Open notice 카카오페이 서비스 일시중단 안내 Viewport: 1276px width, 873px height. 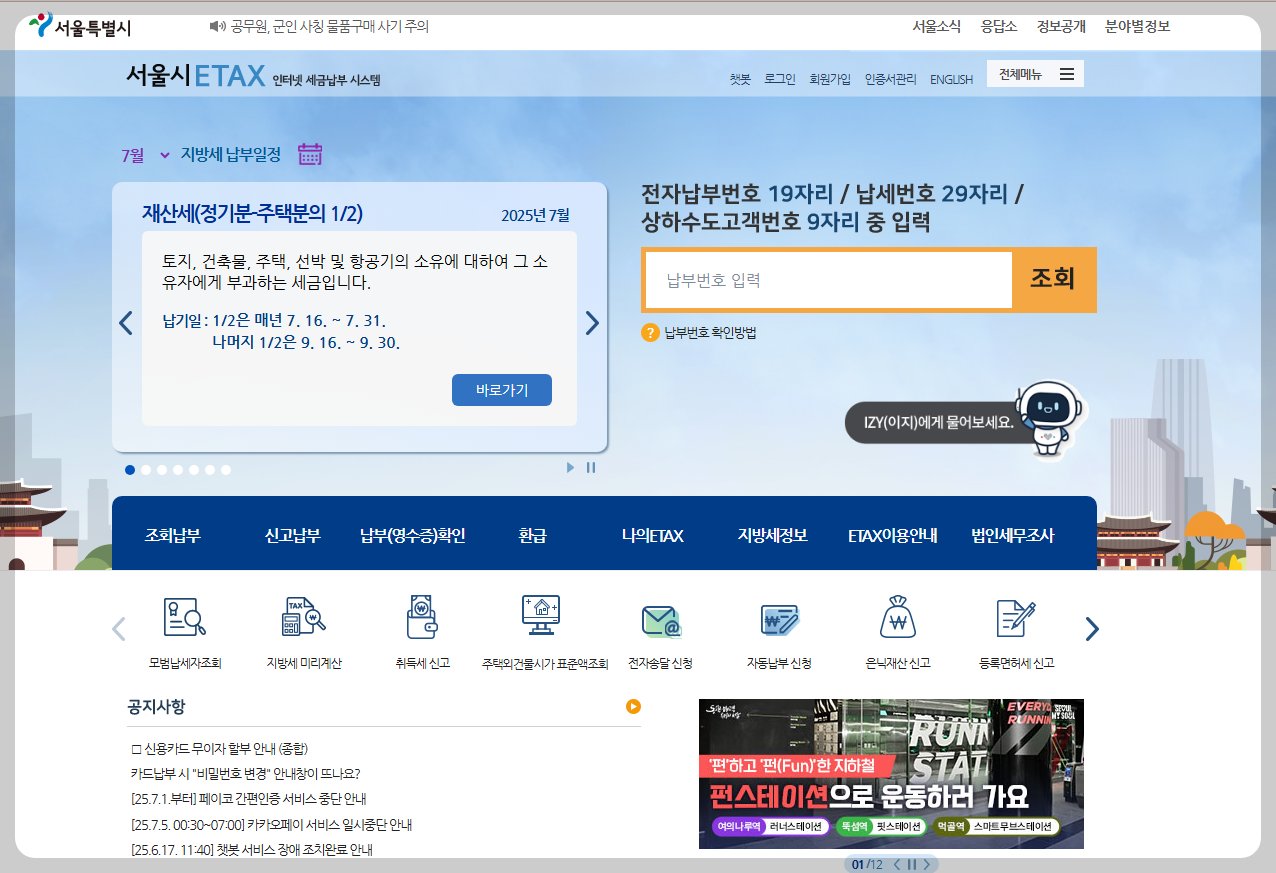(271, 825)
